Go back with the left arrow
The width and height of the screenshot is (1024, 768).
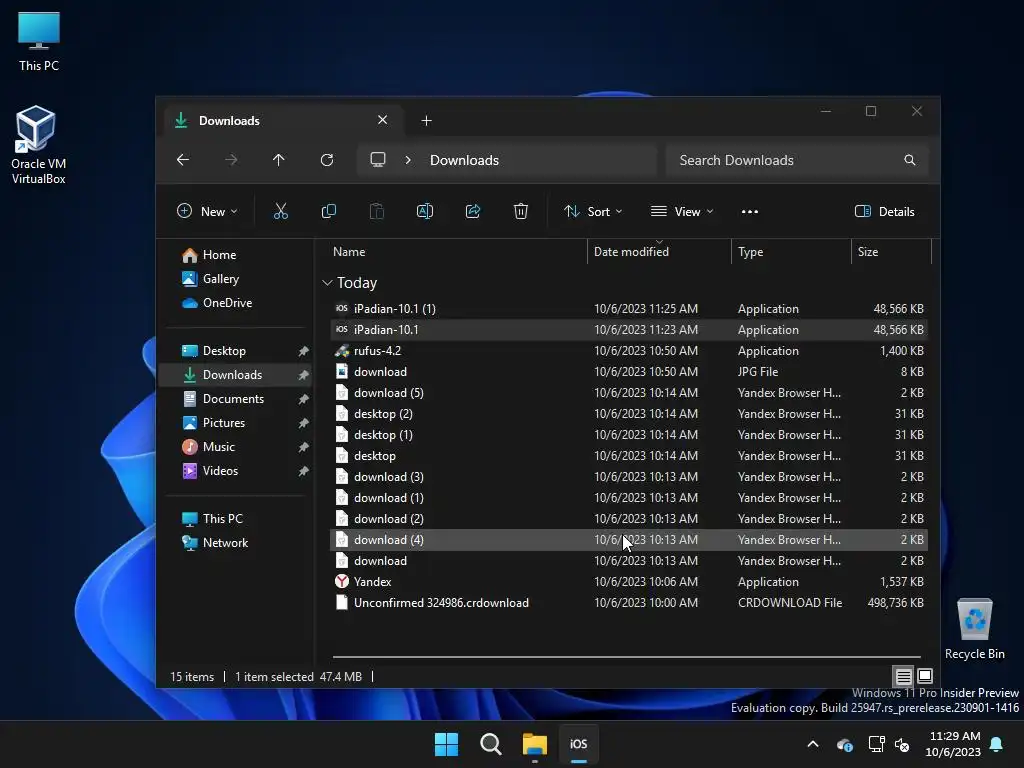(183, 160)
